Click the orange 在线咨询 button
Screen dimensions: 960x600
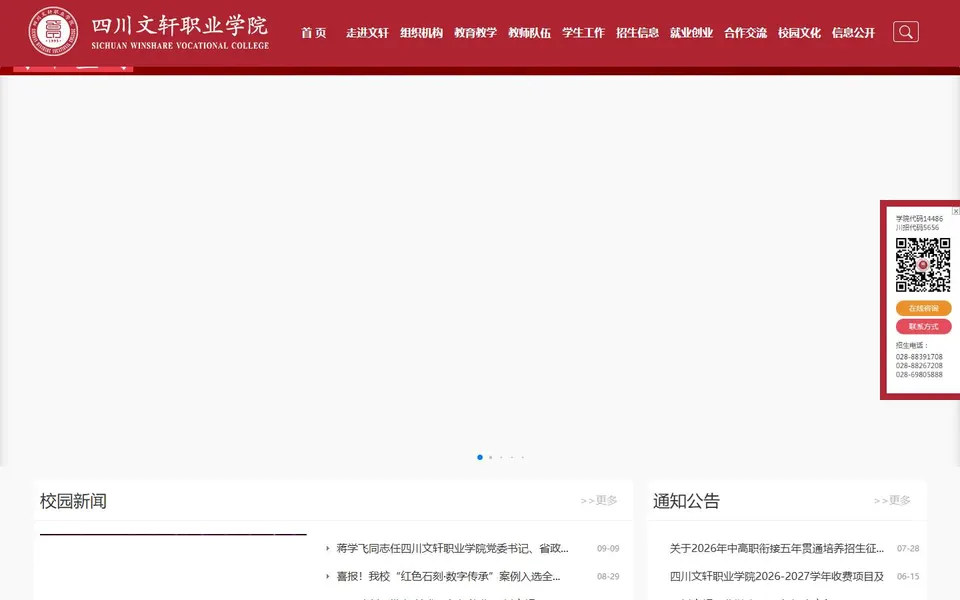point(923,308)
